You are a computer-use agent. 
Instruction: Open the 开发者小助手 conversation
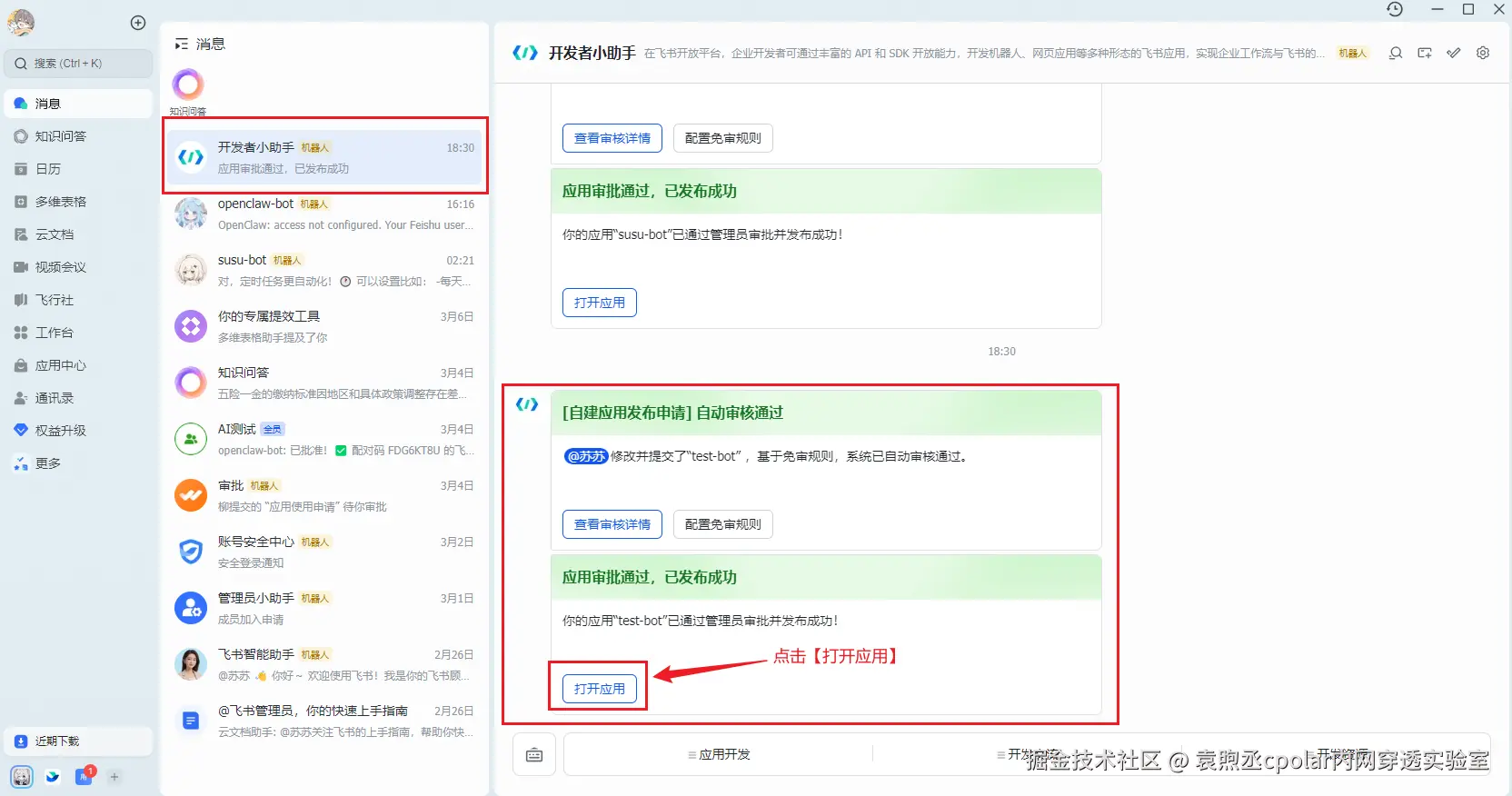point(325,157)
